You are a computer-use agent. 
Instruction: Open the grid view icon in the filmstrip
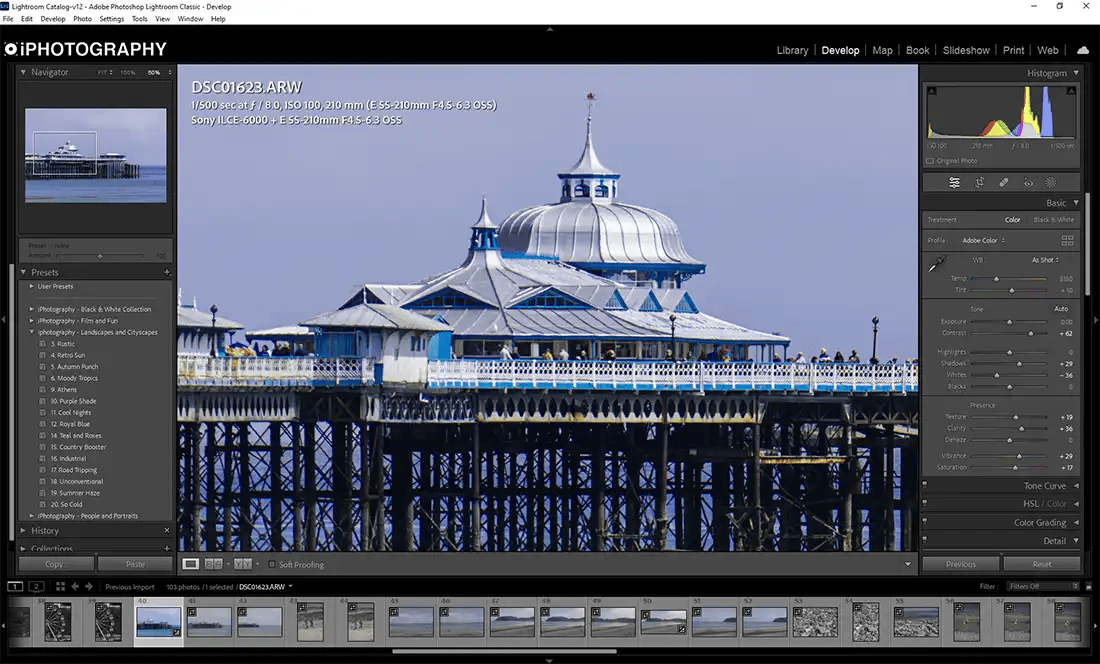[60, 586]
